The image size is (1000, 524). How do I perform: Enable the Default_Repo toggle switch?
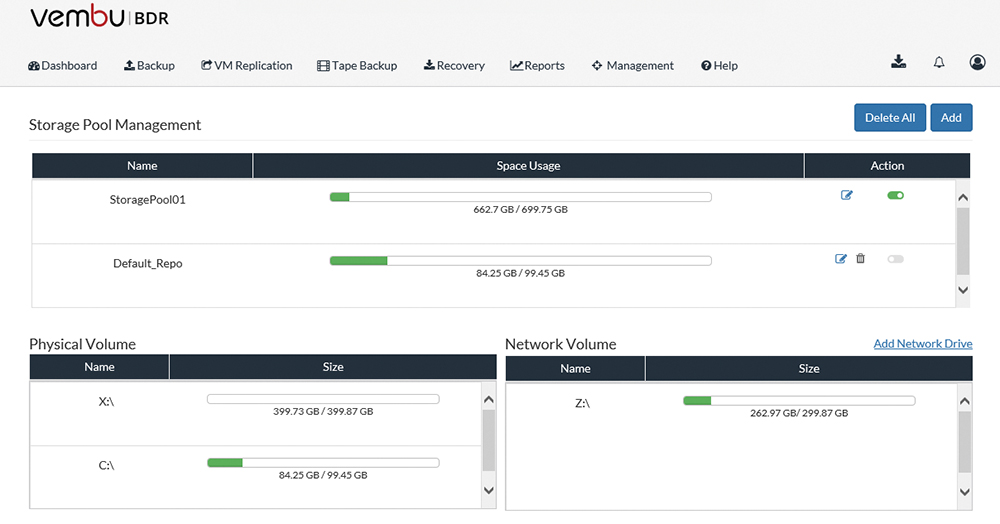[x=895, y=259]
